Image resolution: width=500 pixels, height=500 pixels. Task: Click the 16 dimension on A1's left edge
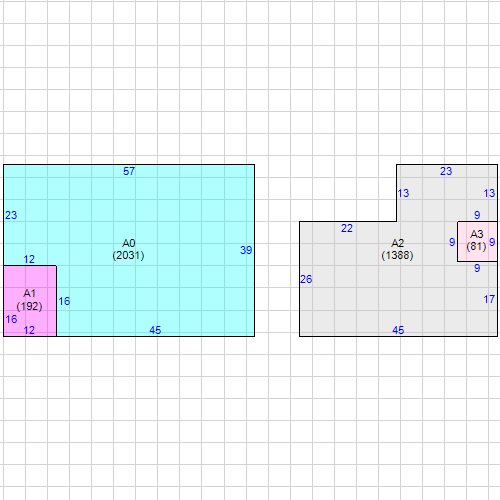[x=11, y=319]
